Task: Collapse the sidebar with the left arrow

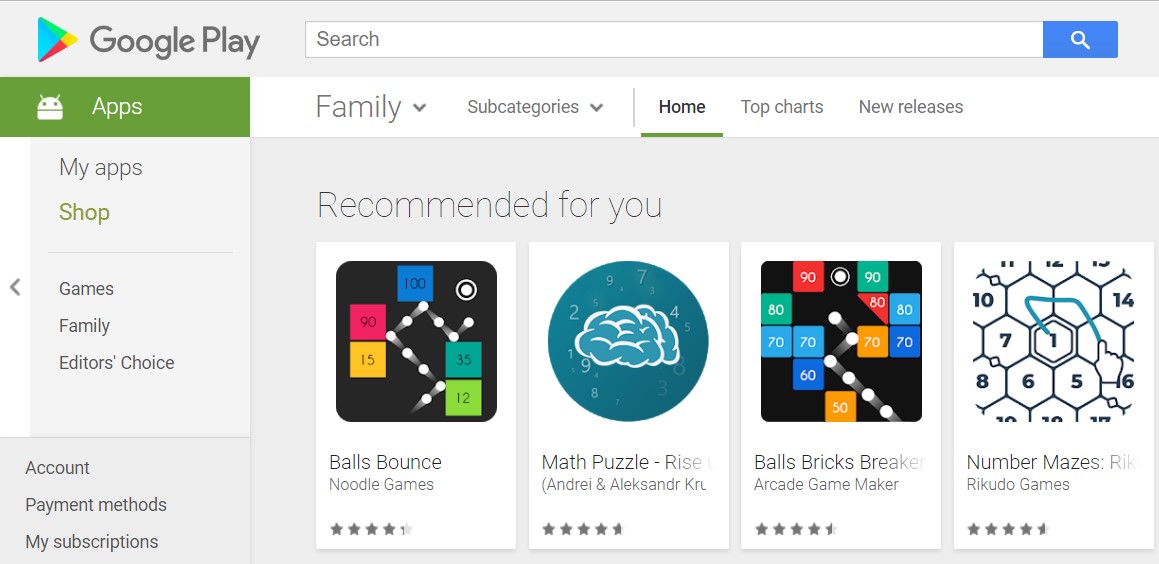Action: [15, 288]
